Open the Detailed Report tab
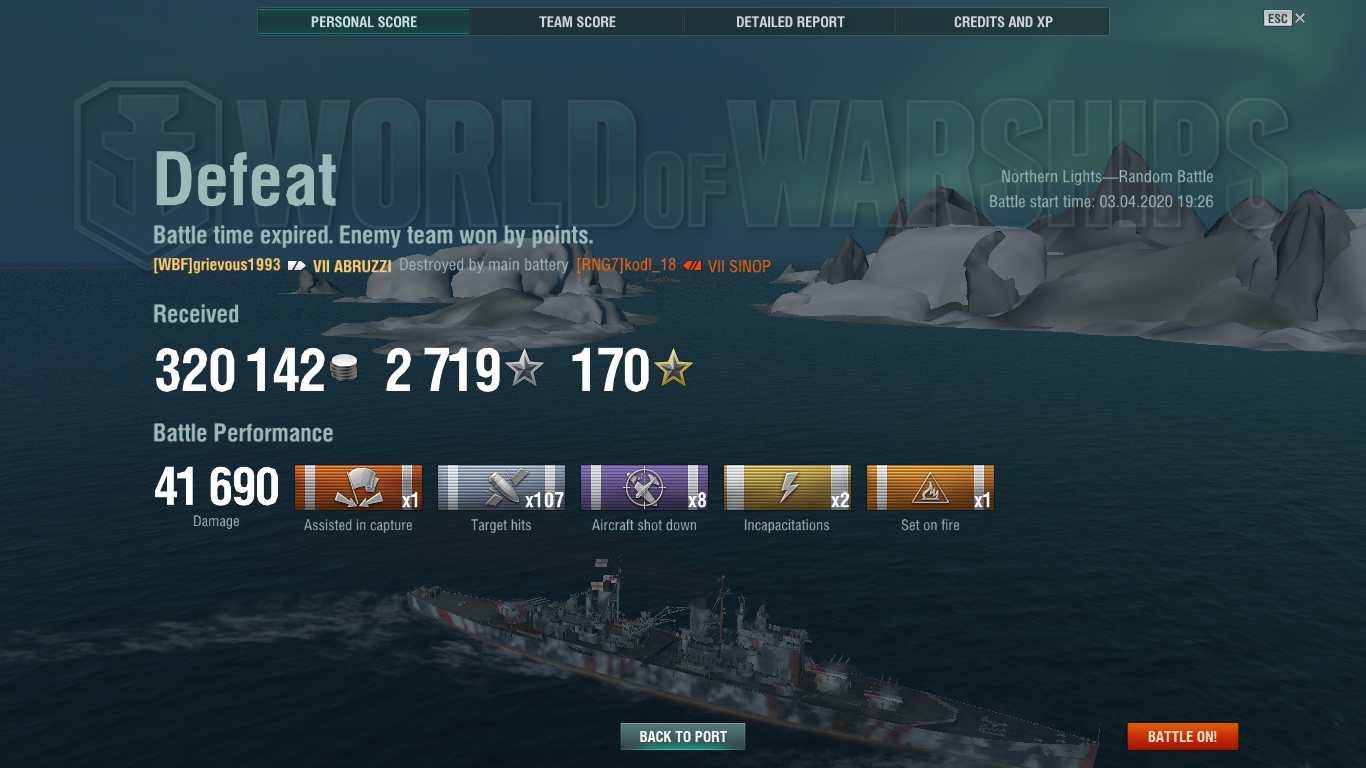Image resolution: width=1366 pixels, height=768 pixels. click(790, 21)
